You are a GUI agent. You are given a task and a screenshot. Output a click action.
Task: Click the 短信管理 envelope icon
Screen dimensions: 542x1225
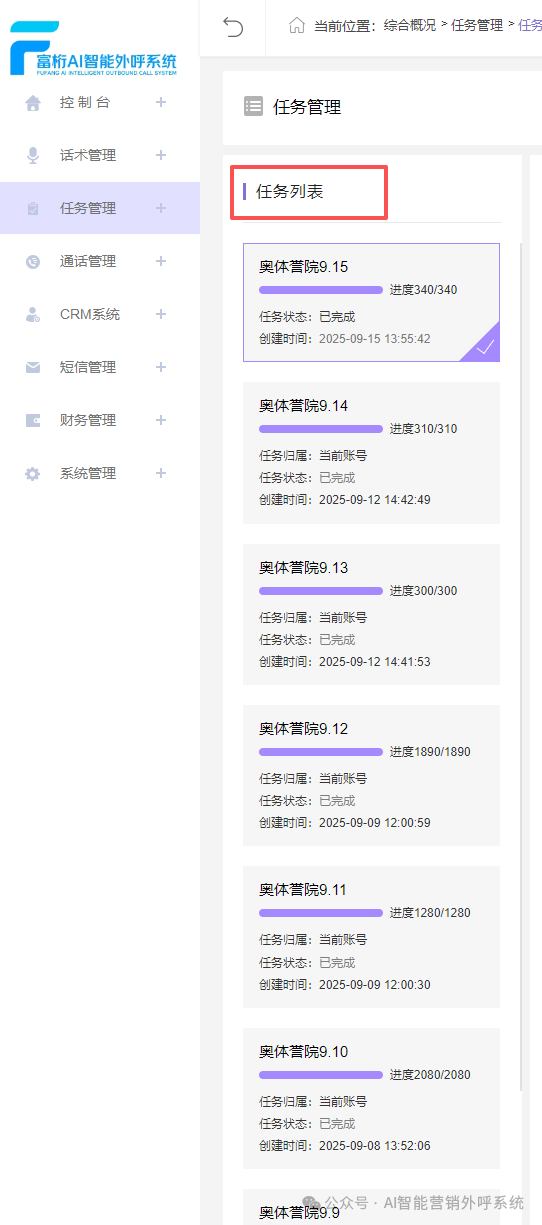point(33,367)
